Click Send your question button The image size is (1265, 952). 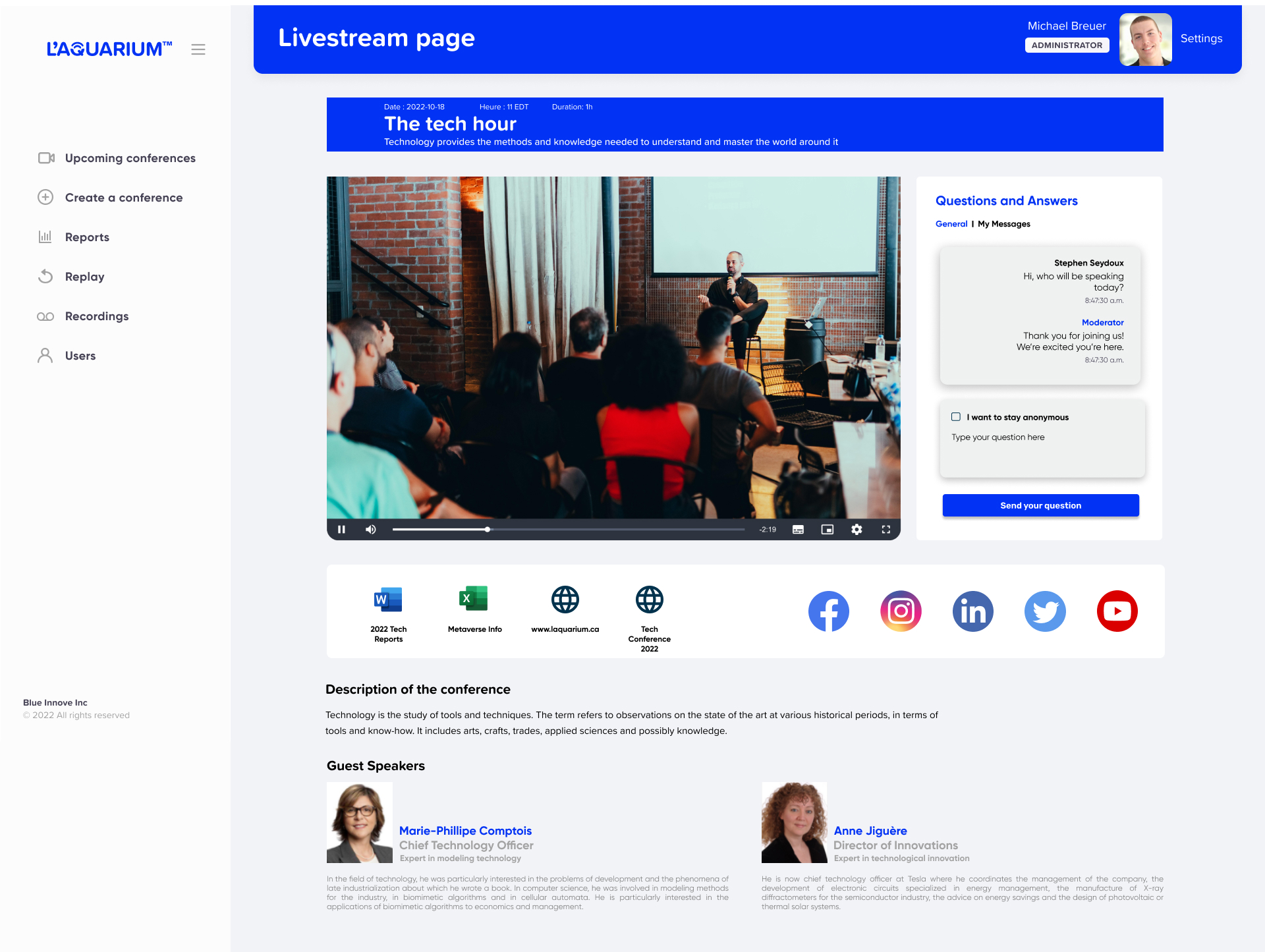pyautogui.click(x=1040, y=505)
